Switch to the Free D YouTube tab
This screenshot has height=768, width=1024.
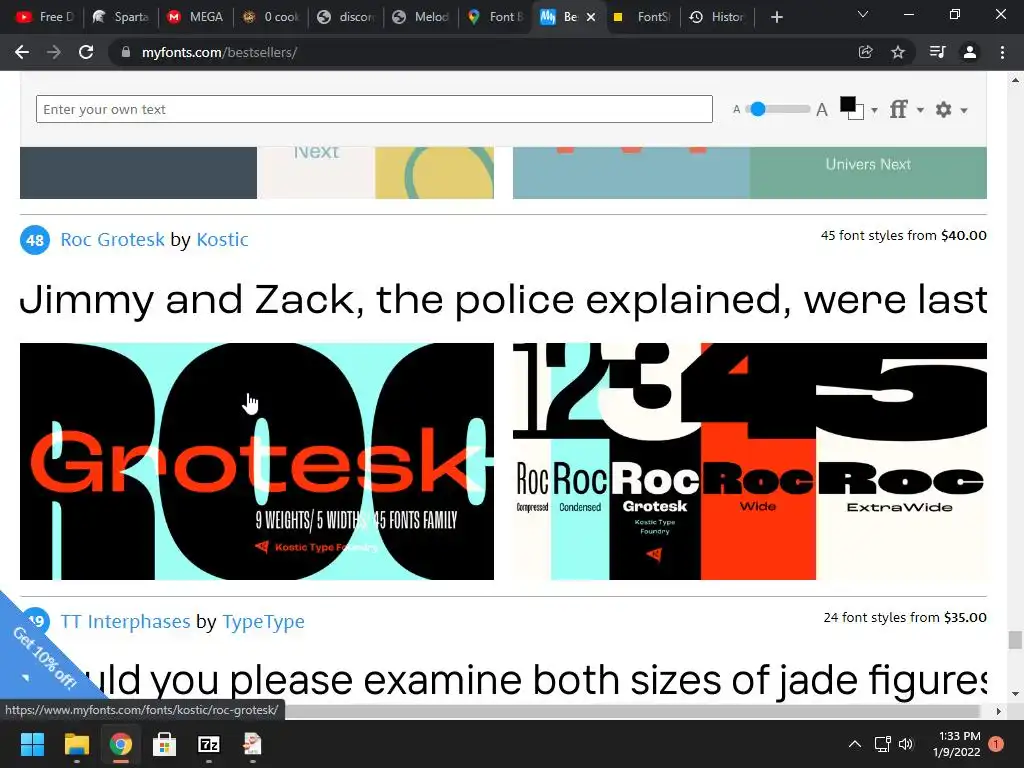point(44,18)
